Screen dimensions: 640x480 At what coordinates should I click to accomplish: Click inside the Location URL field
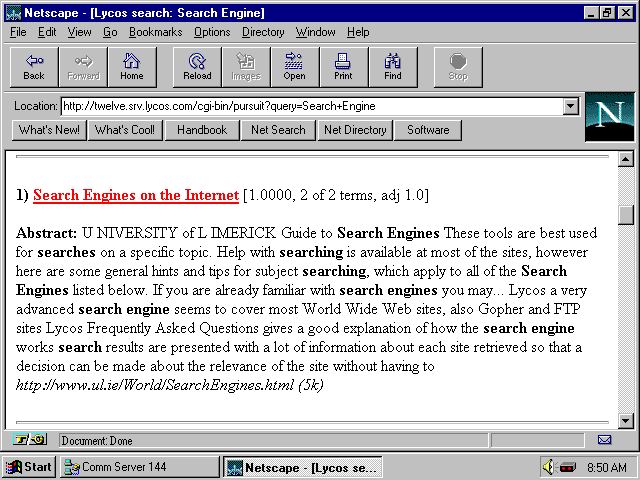pyautogui.click(x=310, y=106)
